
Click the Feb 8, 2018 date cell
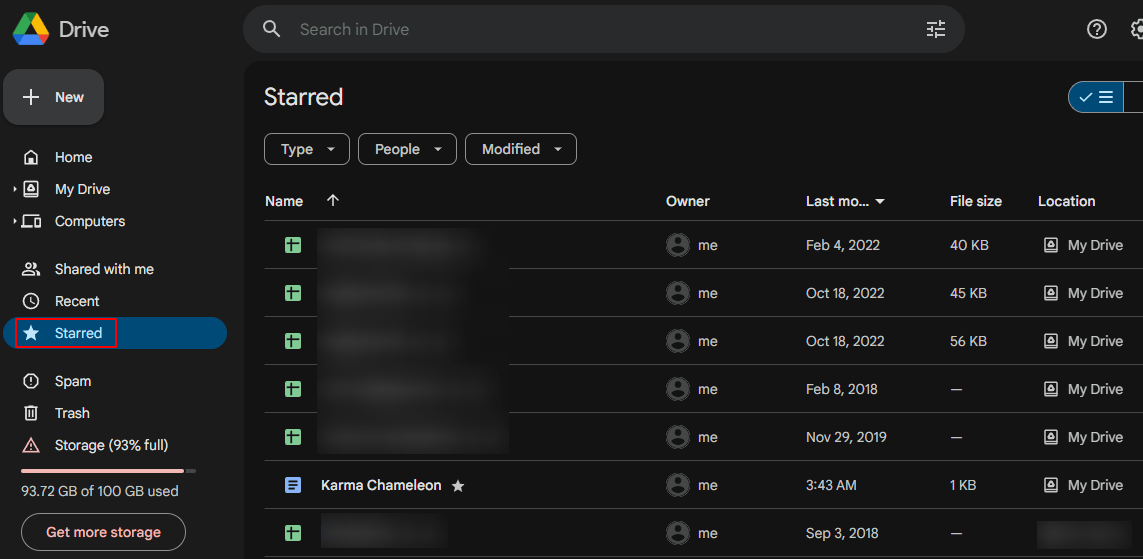pos(841,389)
